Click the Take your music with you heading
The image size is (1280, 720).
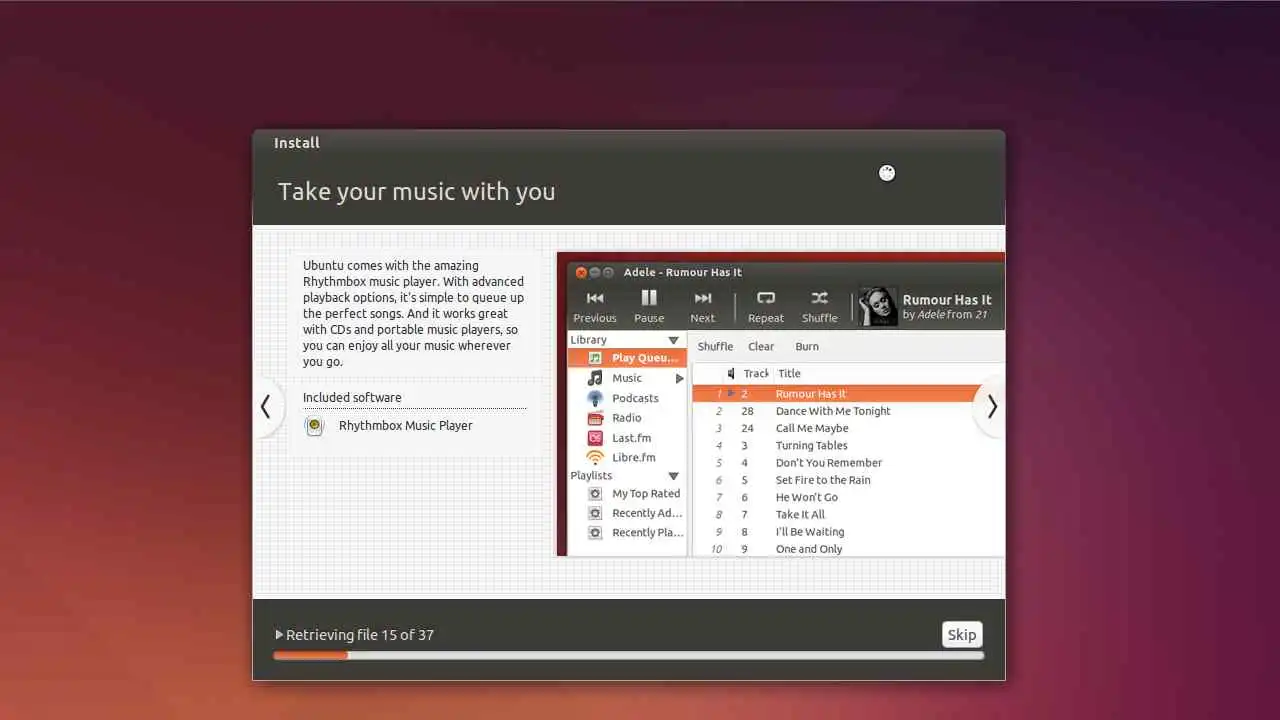416,192
